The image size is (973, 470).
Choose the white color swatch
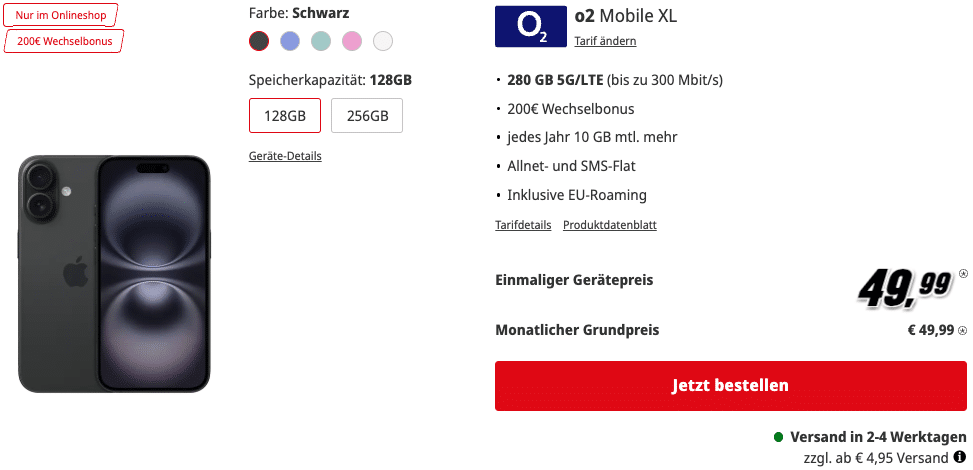382,41
